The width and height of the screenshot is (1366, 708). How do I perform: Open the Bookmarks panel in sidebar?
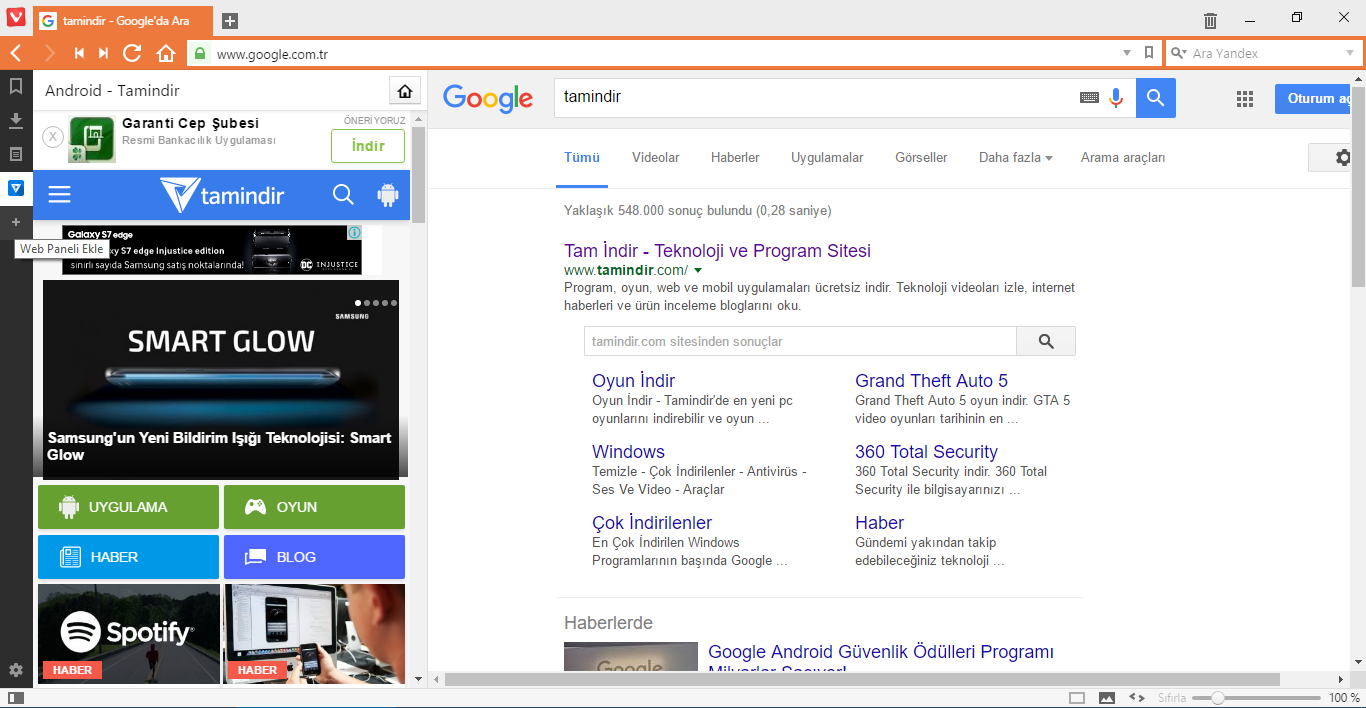point(16,87)
